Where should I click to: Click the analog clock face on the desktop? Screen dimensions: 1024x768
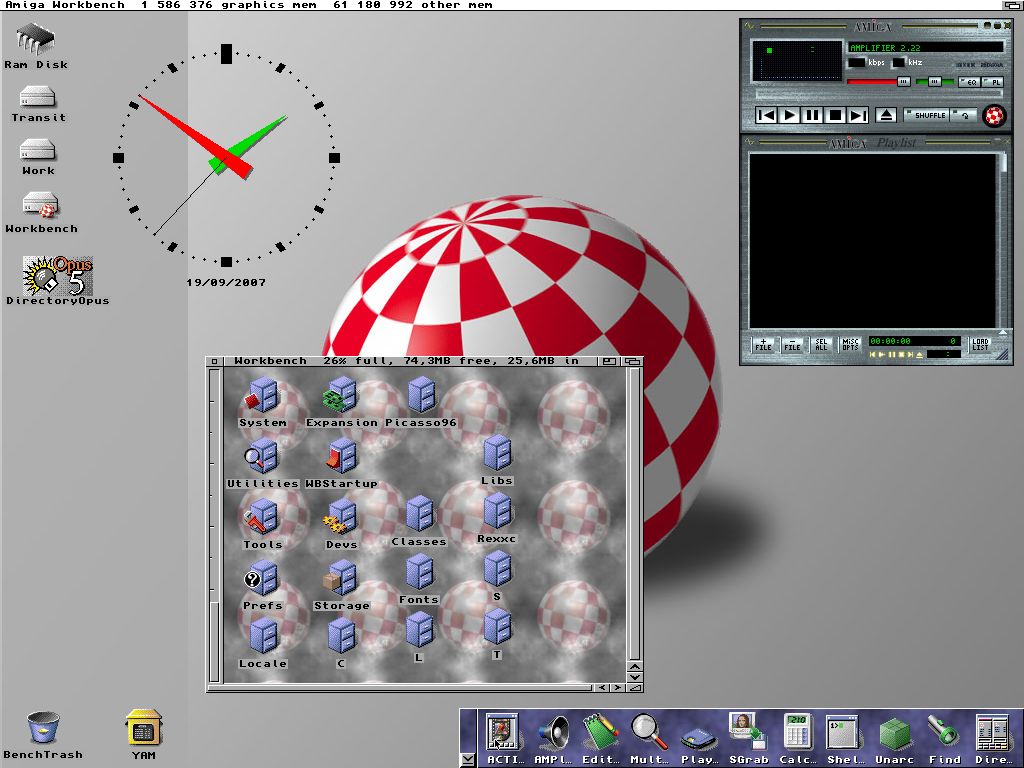pos(226,157)
